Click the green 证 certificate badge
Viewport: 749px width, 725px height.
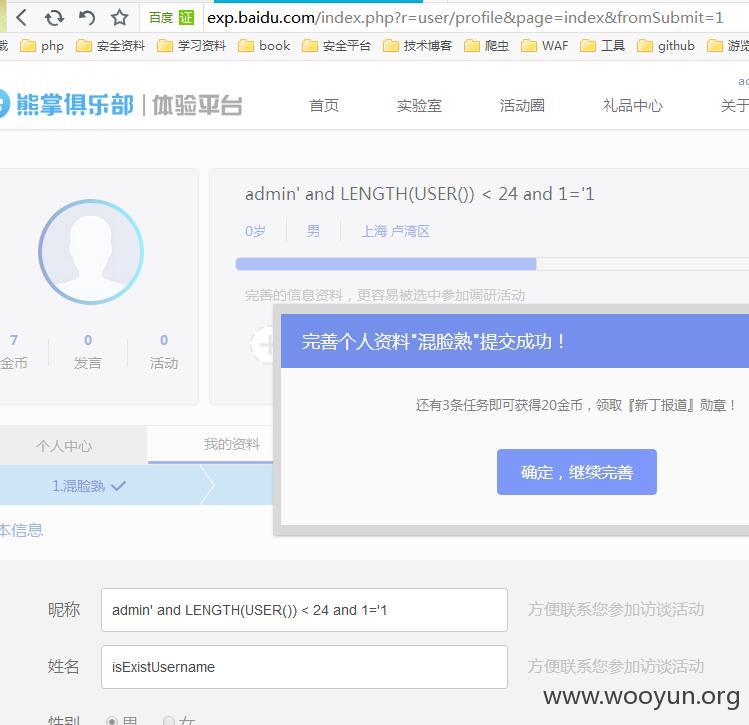coord(186,18)
